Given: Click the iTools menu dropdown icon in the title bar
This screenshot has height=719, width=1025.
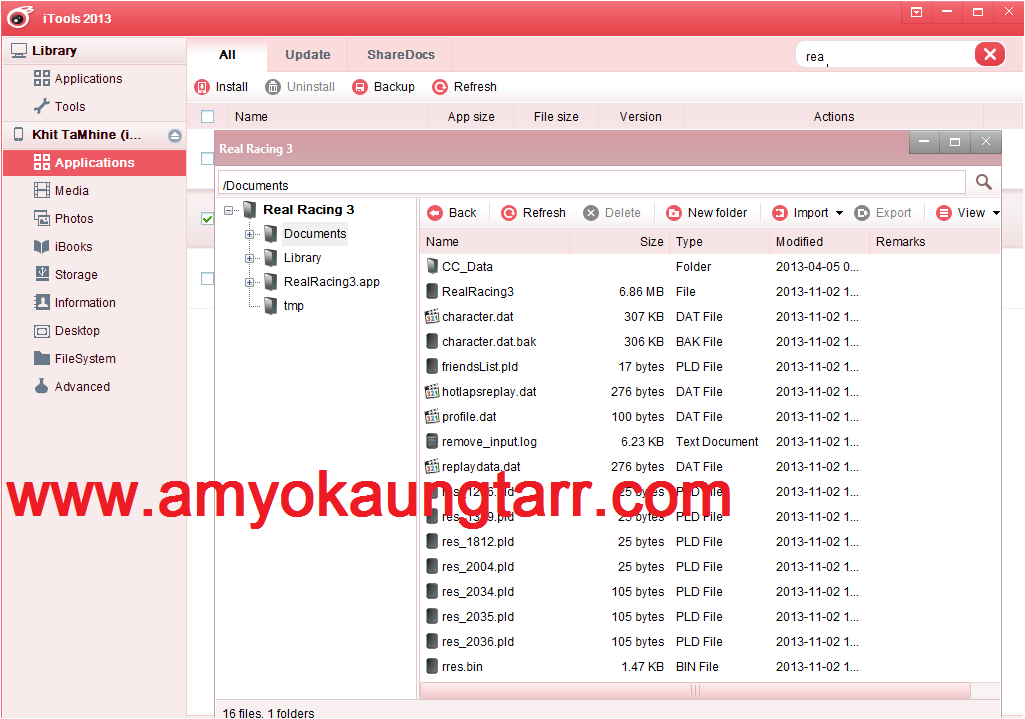Looking at the screenshot, I should coord(916,12).
